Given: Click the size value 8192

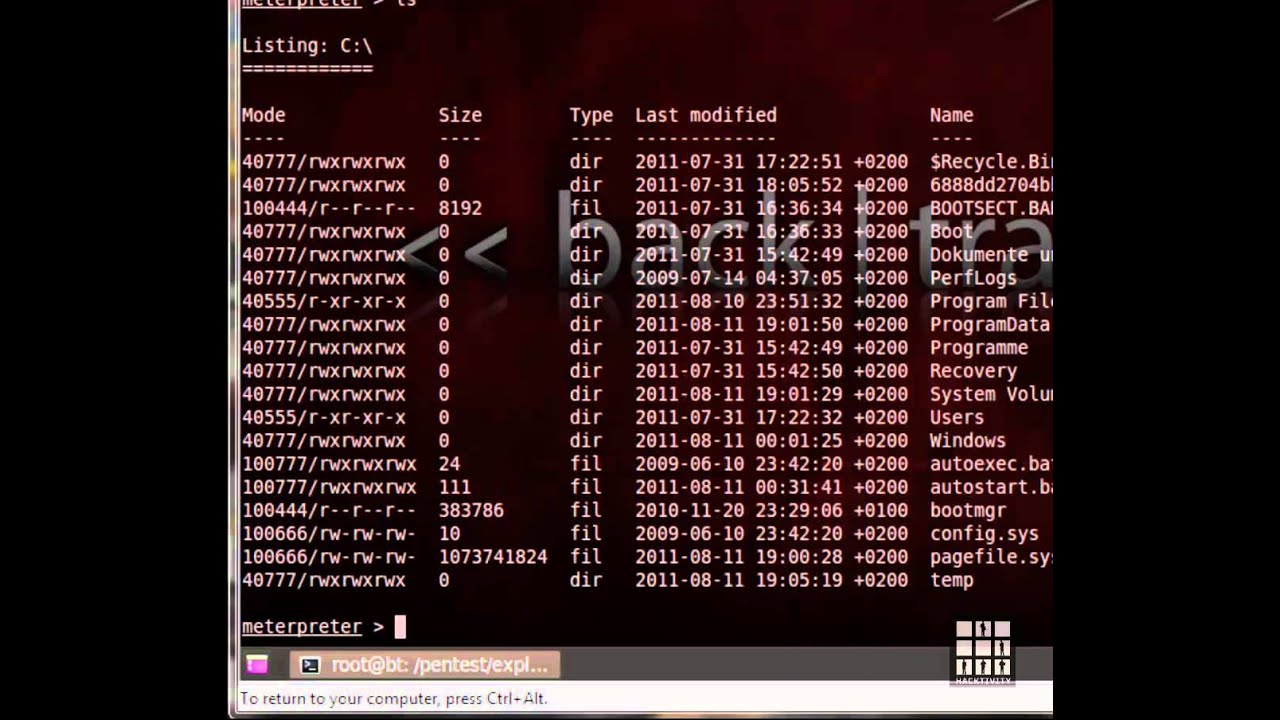Looking at the screenshot, I should pyautogui.click(x=460, y=208).
